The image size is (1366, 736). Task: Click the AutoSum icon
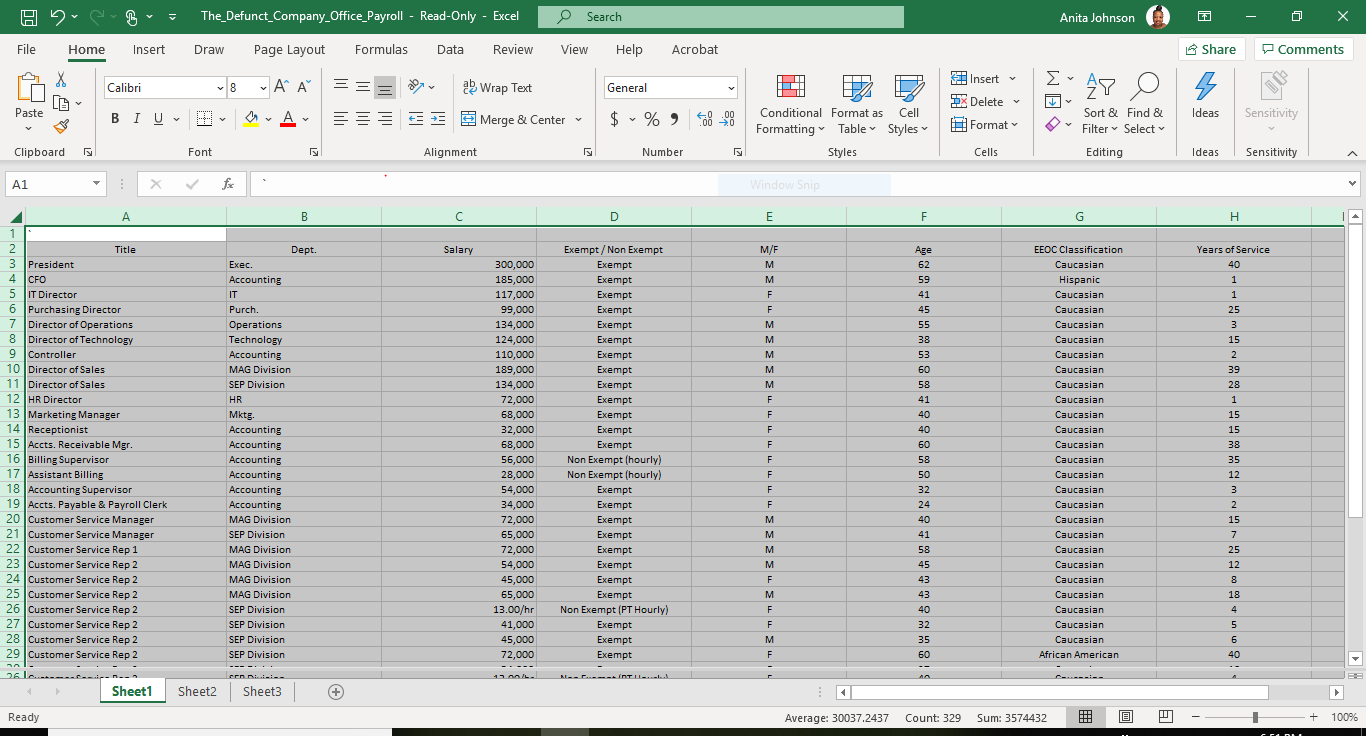click(x=1054, y=78)
